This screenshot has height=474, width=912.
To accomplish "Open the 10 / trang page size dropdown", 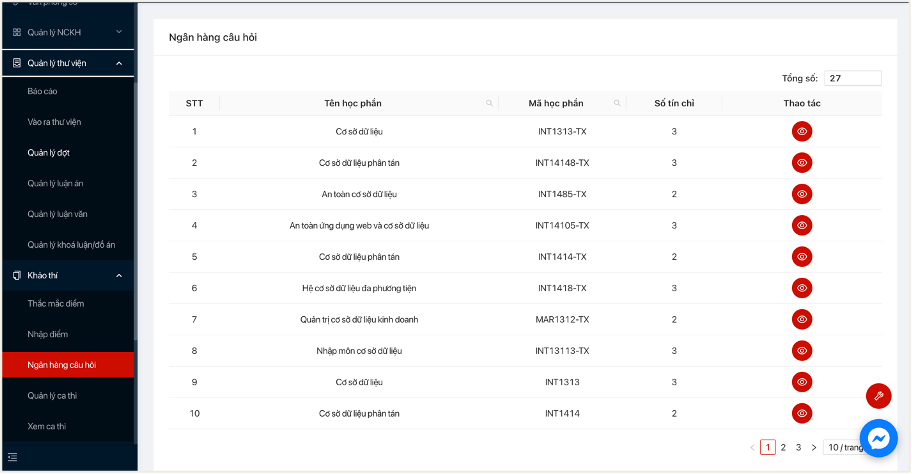I will coord(845,447).
